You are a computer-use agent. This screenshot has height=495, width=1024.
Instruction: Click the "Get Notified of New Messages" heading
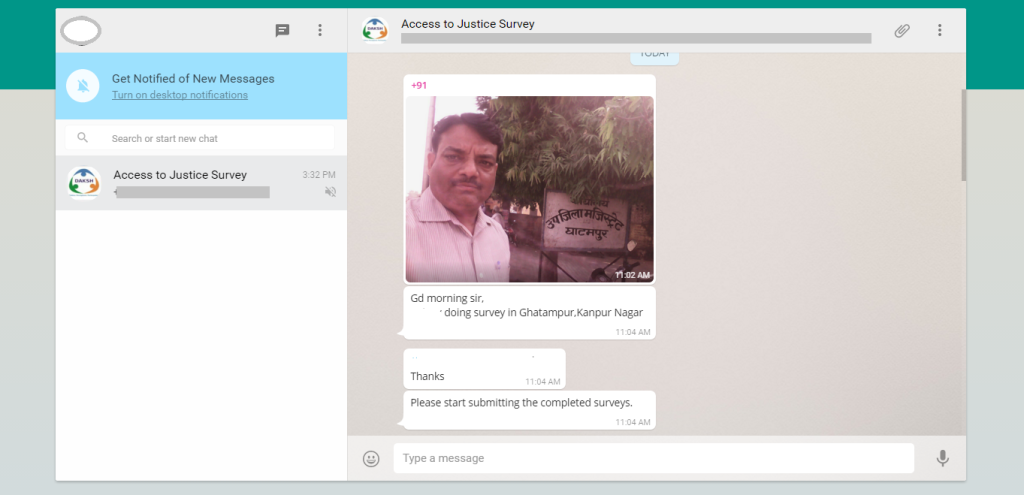pyautogui.click(x=193, y=78)
